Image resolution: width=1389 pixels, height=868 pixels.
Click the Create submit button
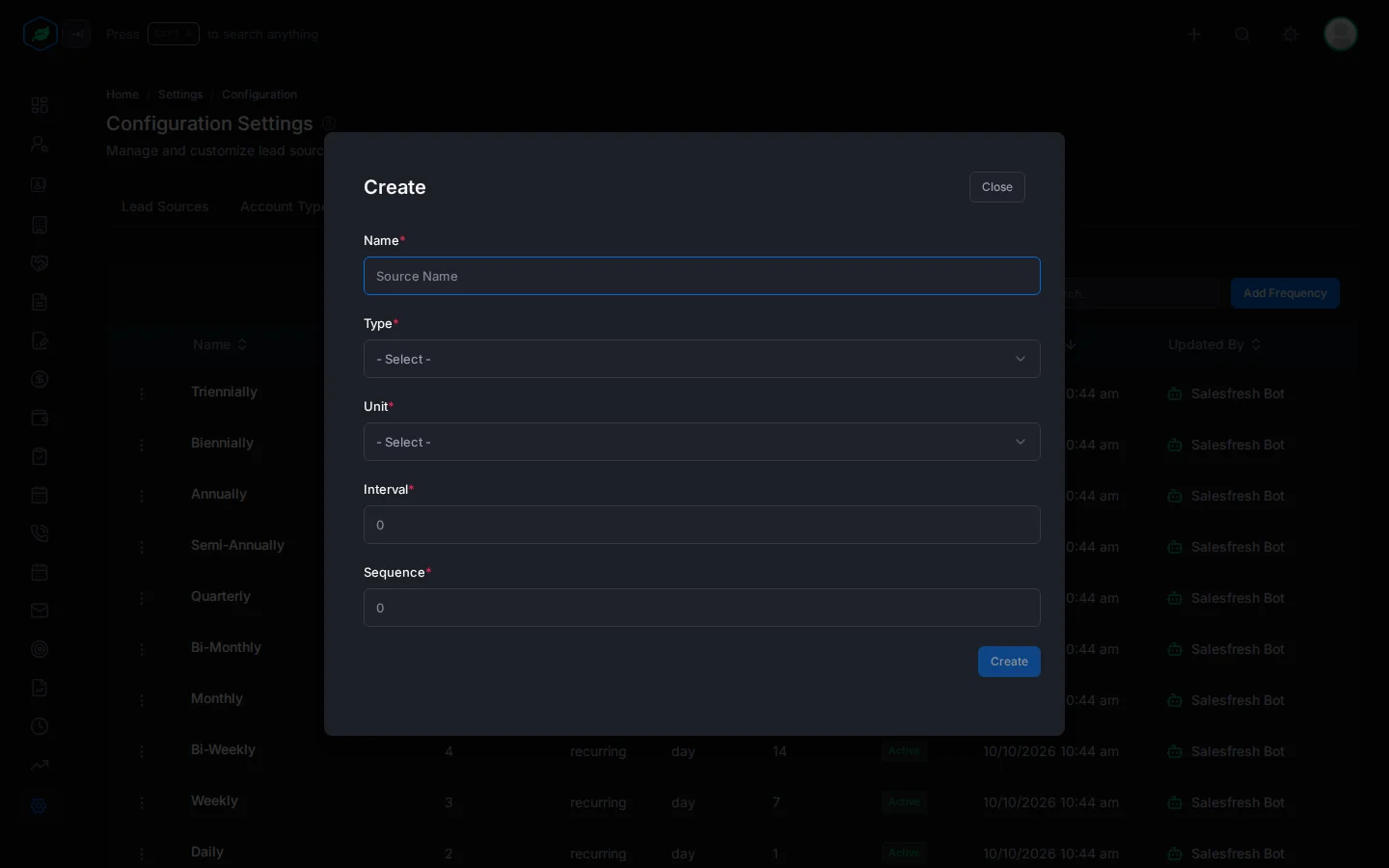coord(1009,662)
